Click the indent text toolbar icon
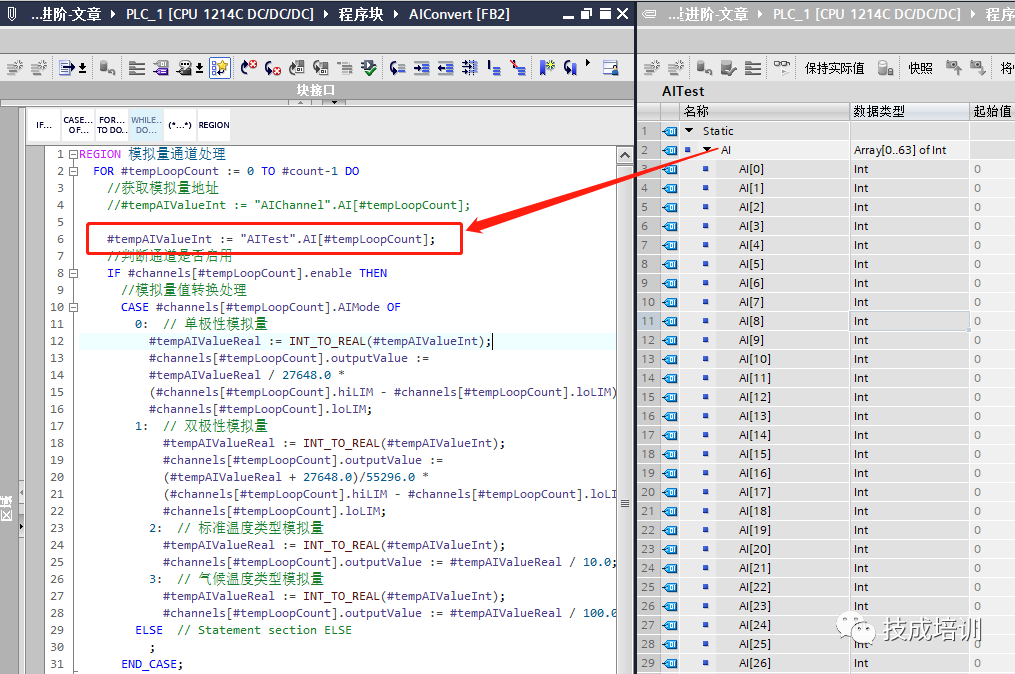This screenshot has height=674, width=1015. click(421, 67)
